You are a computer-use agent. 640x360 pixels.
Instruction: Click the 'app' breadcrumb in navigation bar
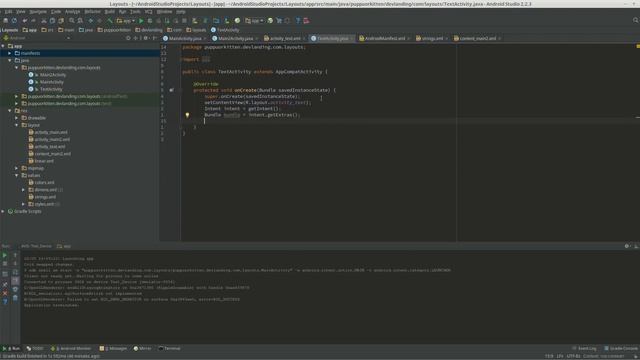[29, 30]
